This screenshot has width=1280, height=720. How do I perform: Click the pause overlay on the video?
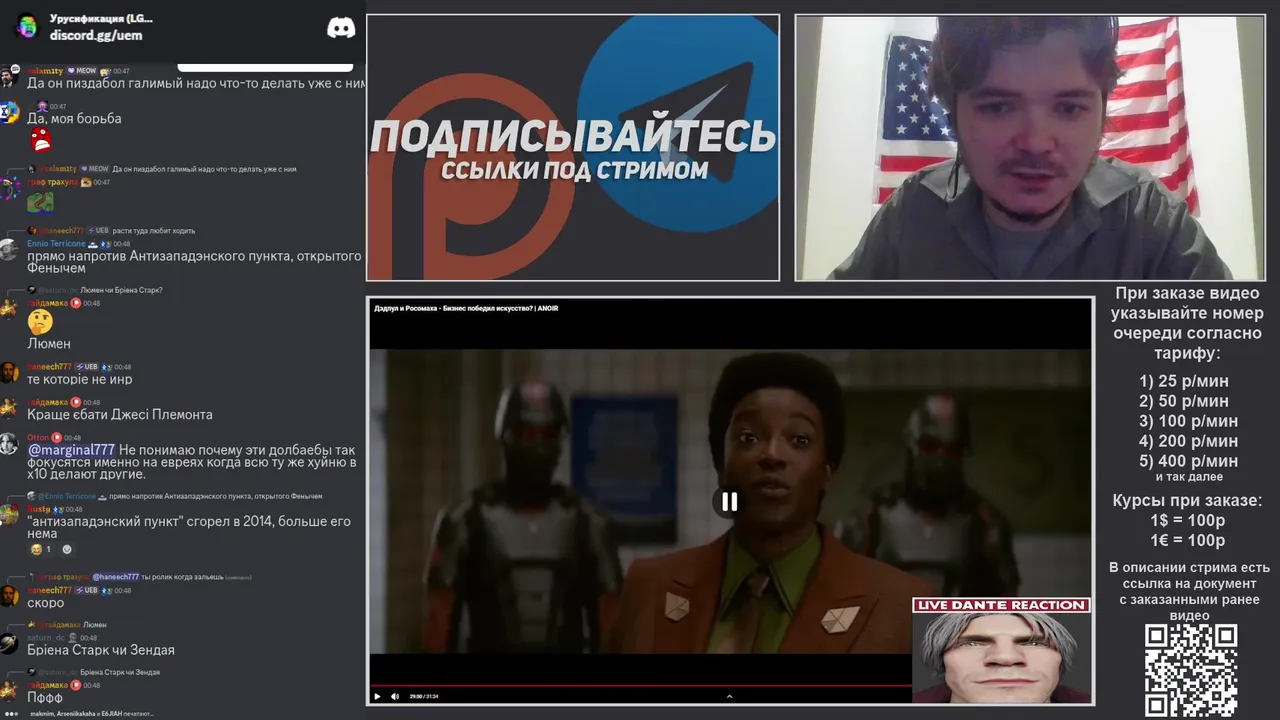click(x=729, y=502)
